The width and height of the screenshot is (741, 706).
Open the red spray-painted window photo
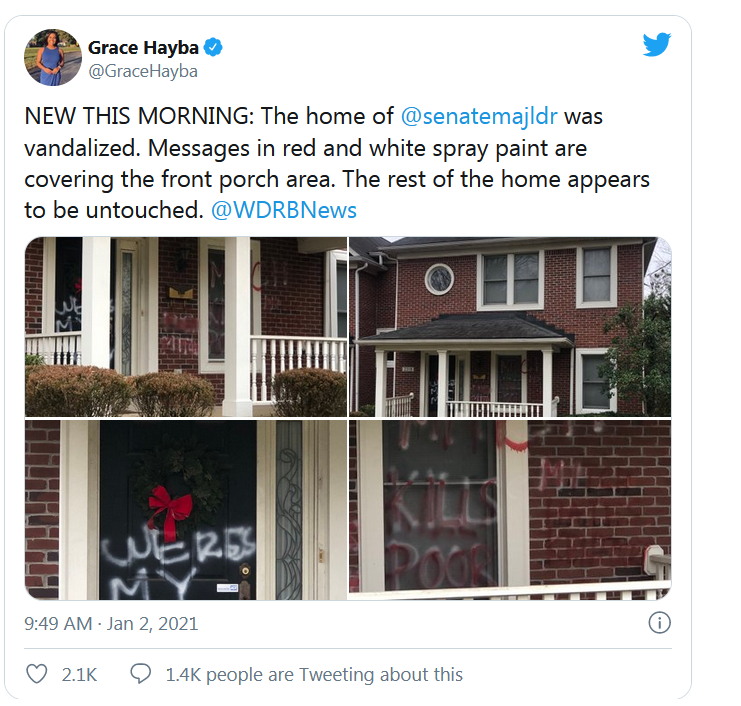tap(510, 510)
